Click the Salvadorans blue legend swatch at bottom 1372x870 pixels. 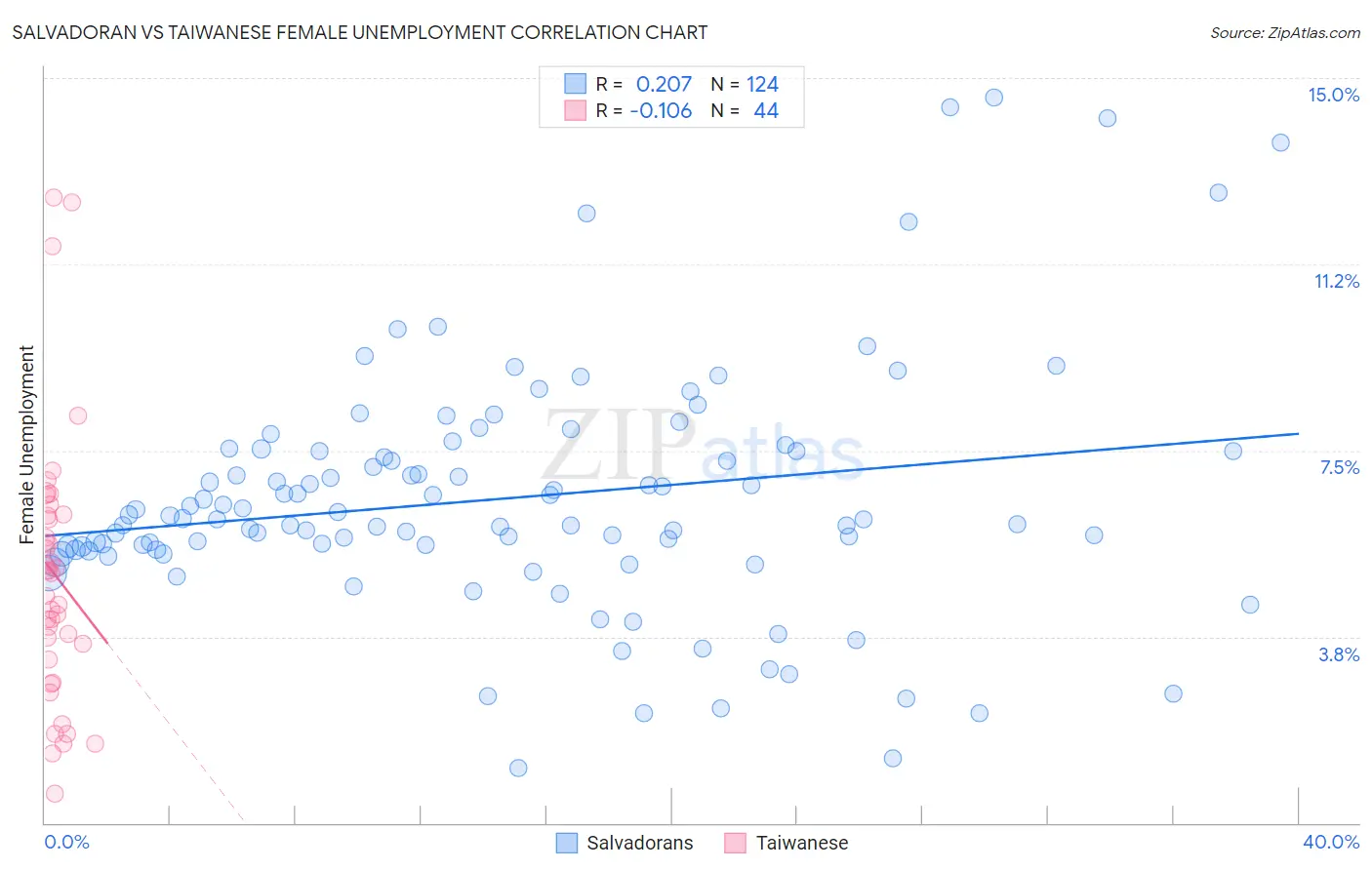[567, 843]
